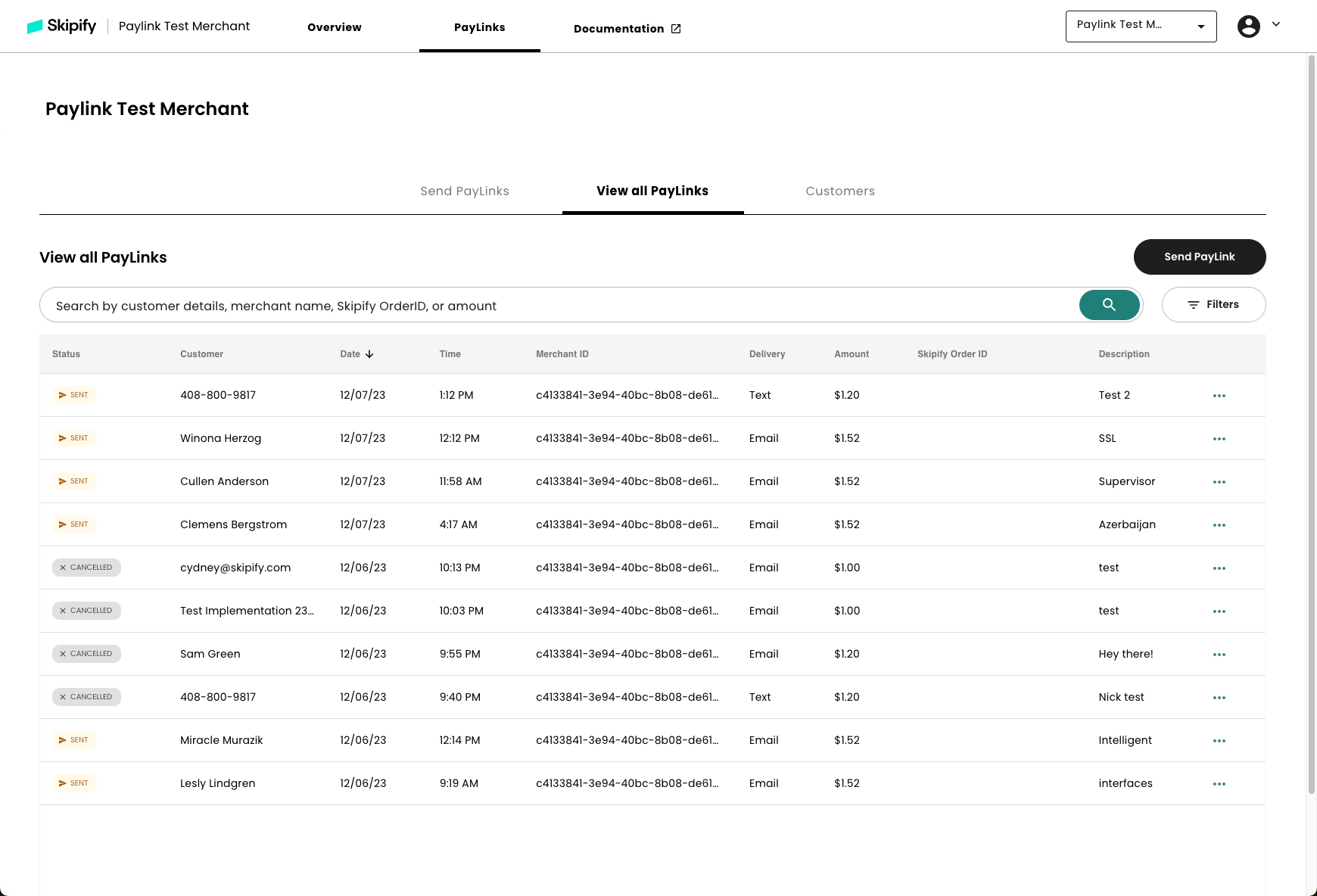Open the Documentation external link

627,29
